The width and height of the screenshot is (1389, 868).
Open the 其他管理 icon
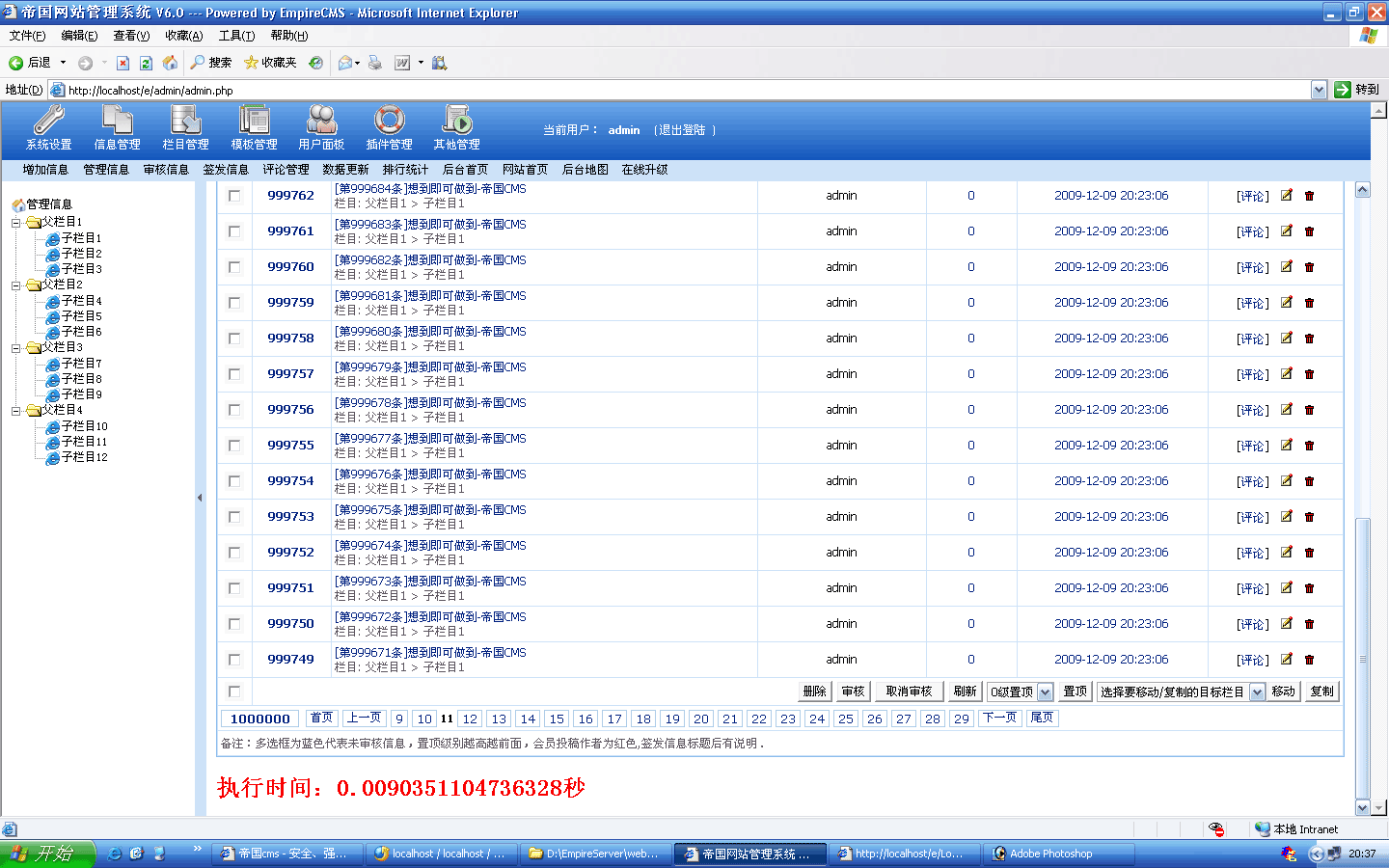(x=456, y=121)
